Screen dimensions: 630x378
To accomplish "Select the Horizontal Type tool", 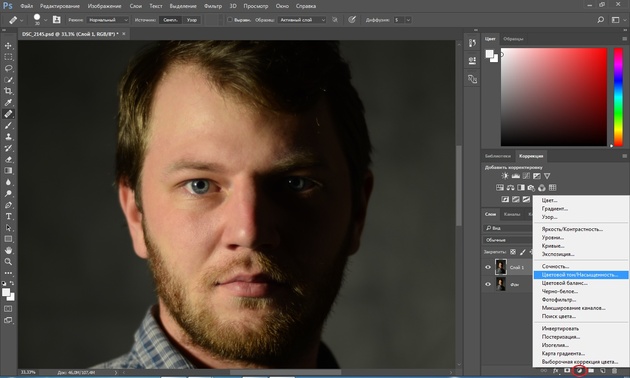I will (8, 216).
